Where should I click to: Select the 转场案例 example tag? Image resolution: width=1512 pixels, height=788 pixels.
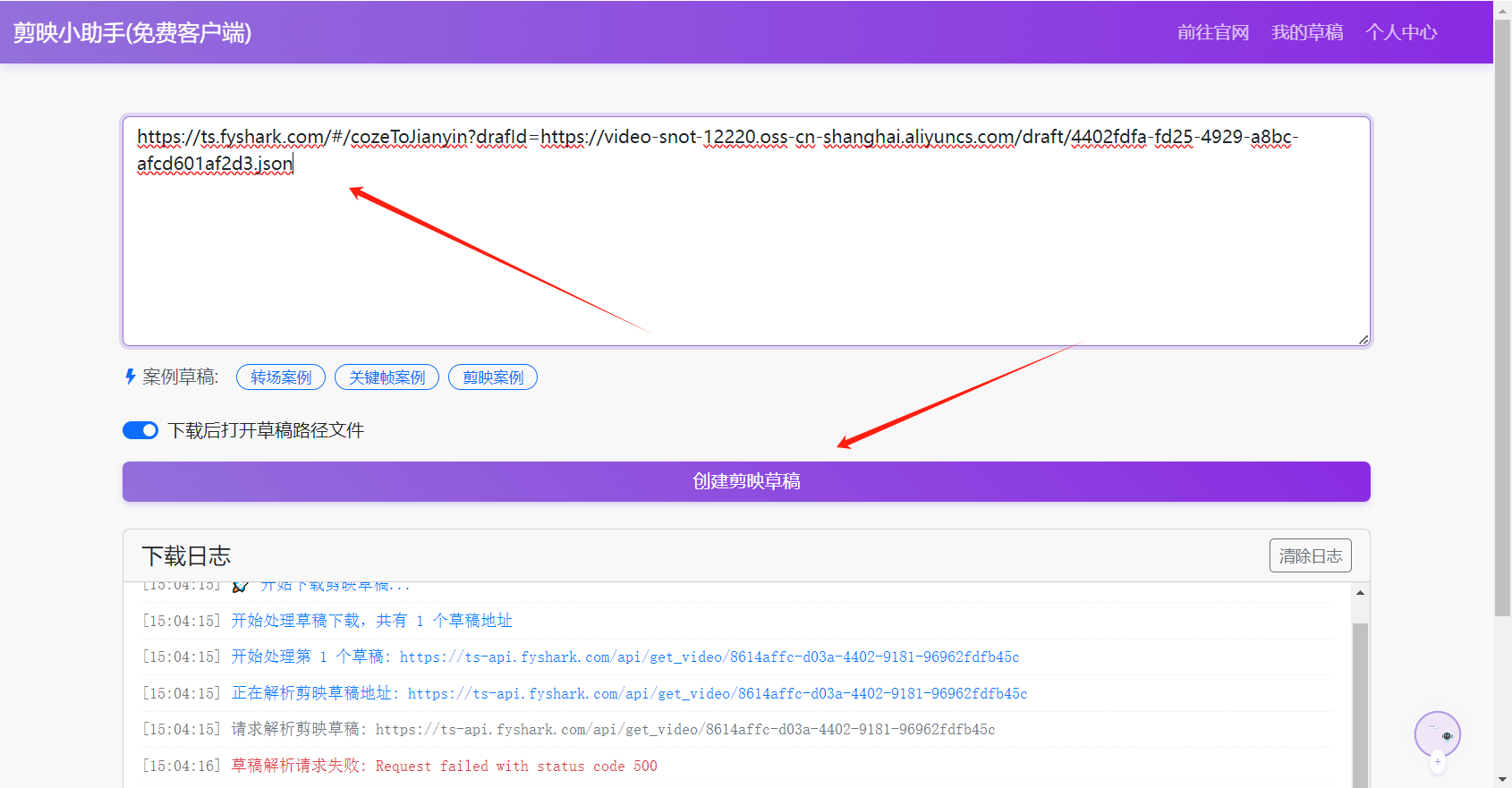281,377
